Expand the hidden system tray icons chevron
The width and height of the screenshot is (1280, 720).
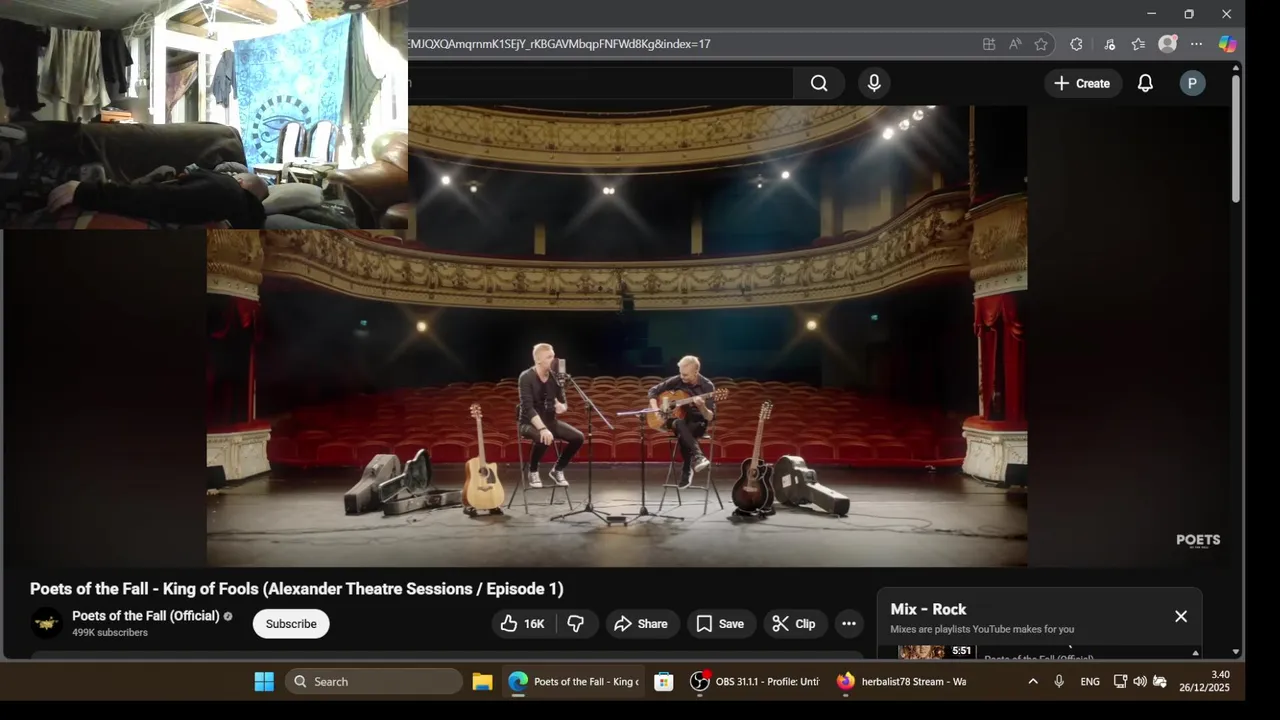(1033, 682)
